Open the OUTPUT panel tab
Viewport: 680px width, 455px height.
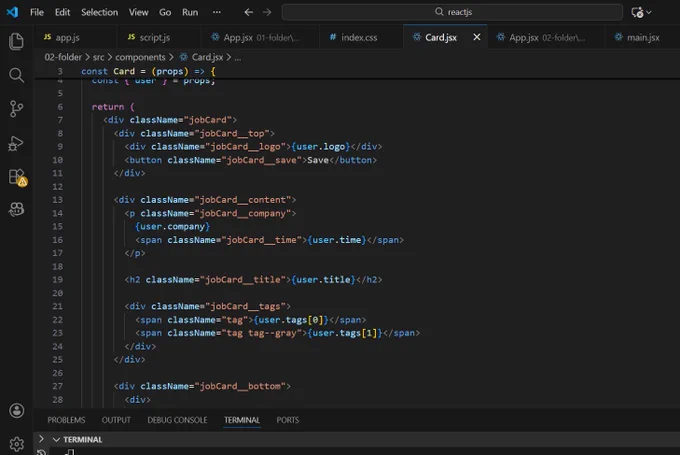[x=116, y=420]
